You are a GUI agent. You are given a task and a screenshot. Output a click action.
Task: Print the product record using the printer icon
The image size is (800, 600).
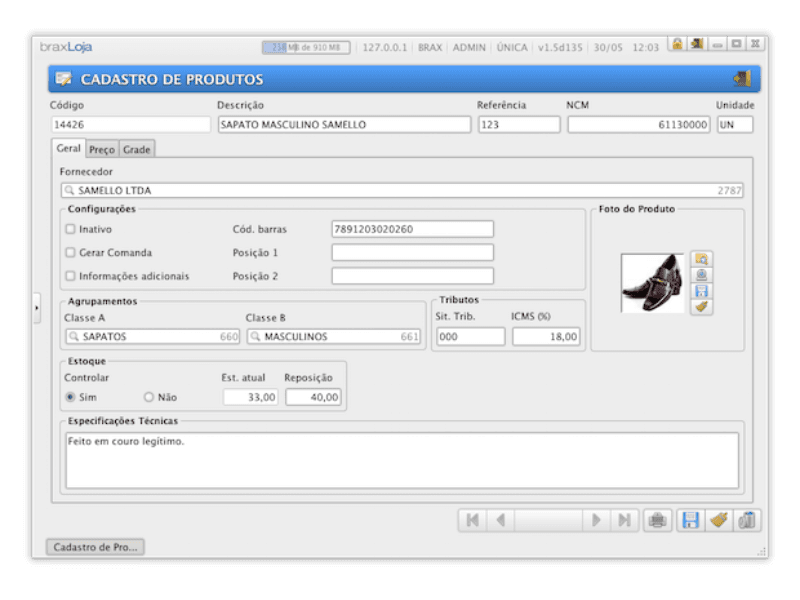click(x=657, y=520)
